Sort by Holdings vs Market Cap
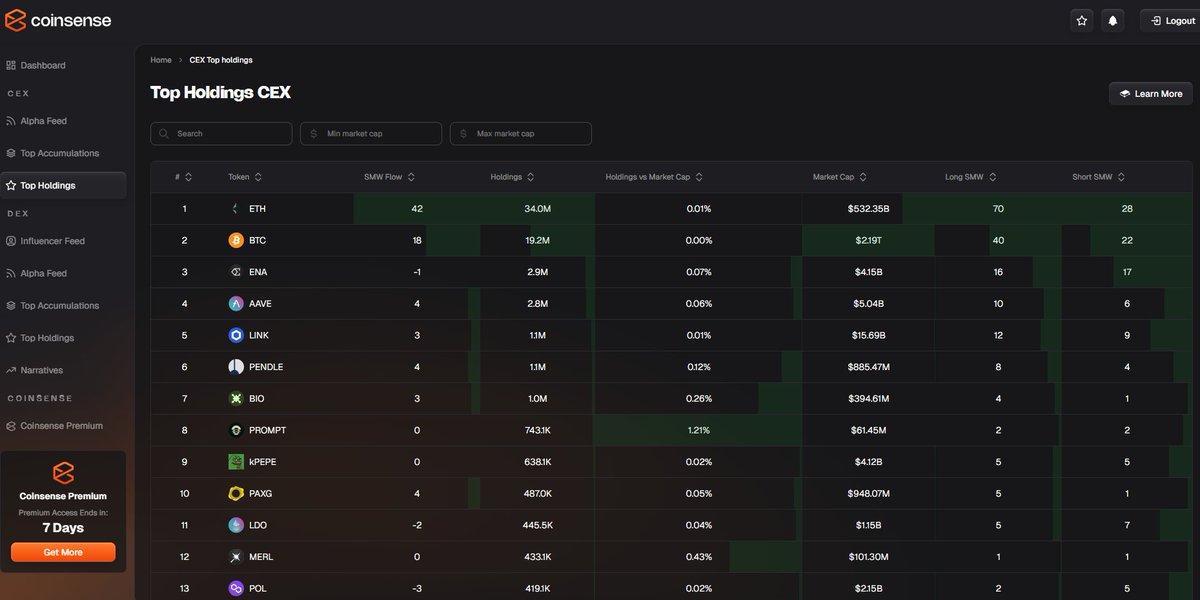This screenshot has width=1200, height=600. 654,177
